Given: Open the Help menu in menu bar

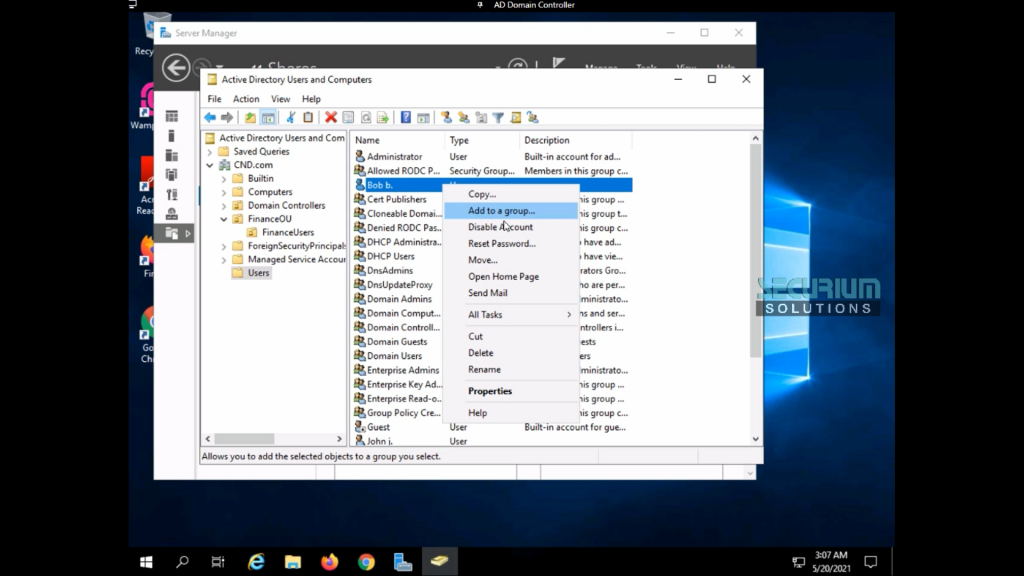Looking at the screenshot, I should (x=311, y=99).
